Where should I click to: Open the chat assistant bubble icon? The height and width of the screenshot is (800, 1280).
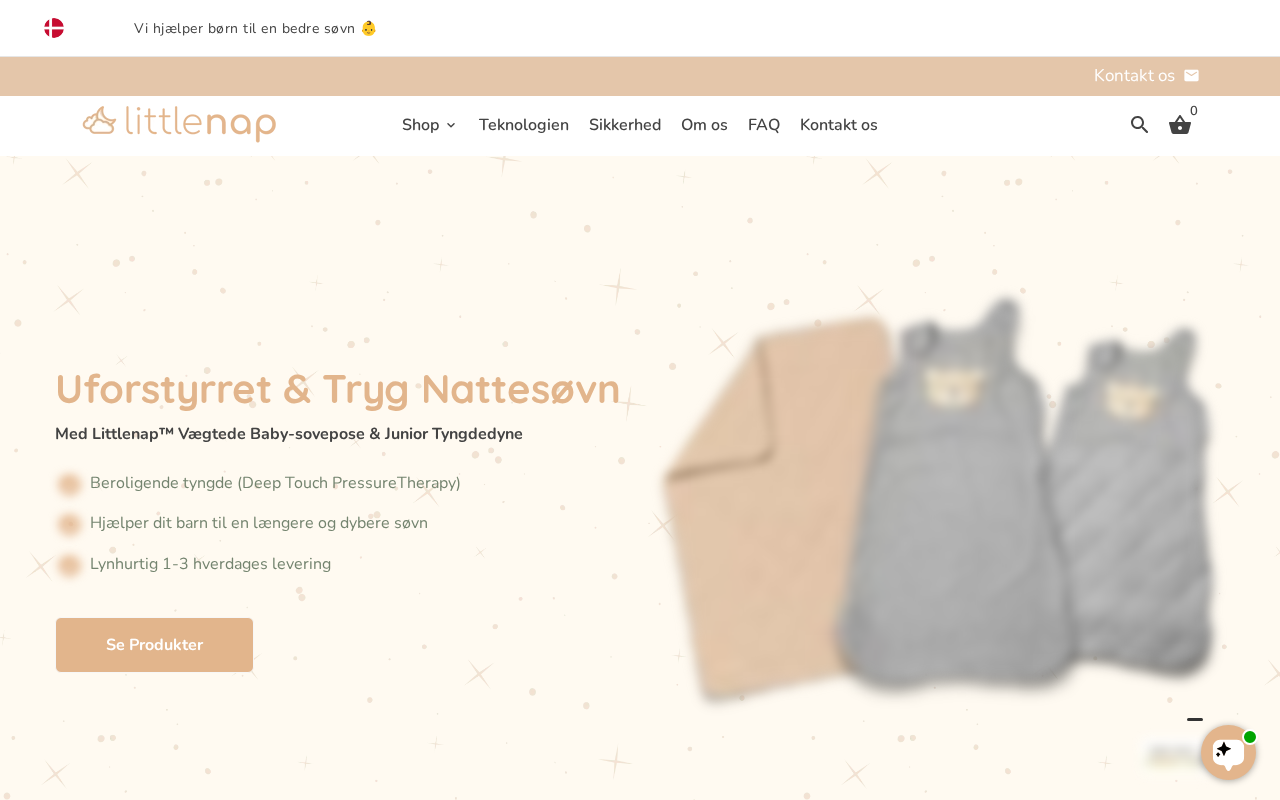click(1228, 752)
